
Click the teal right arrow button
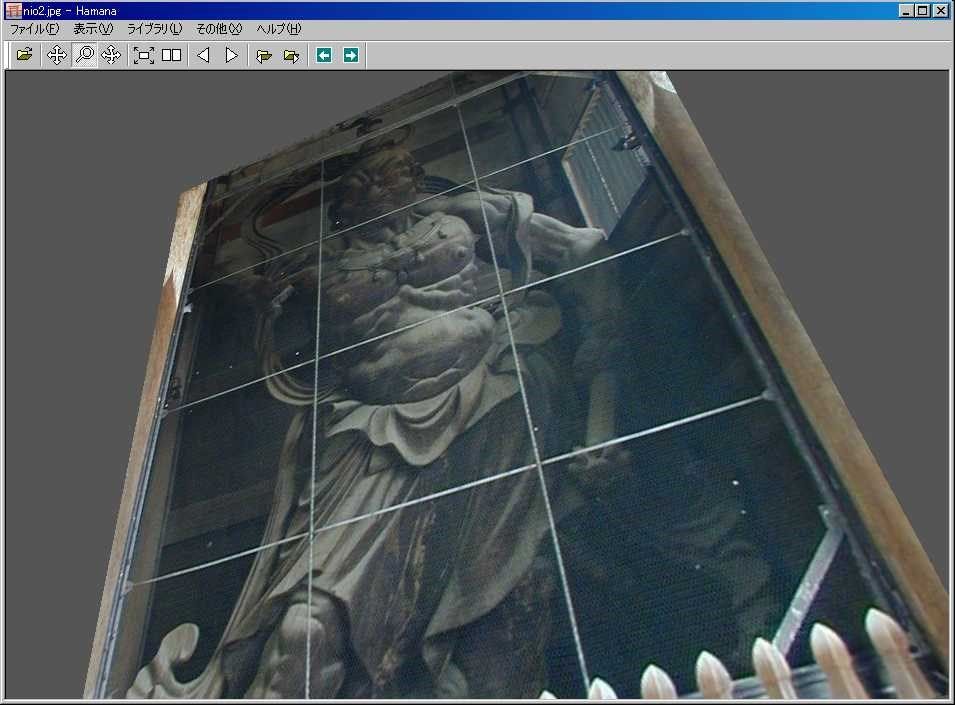351,55
